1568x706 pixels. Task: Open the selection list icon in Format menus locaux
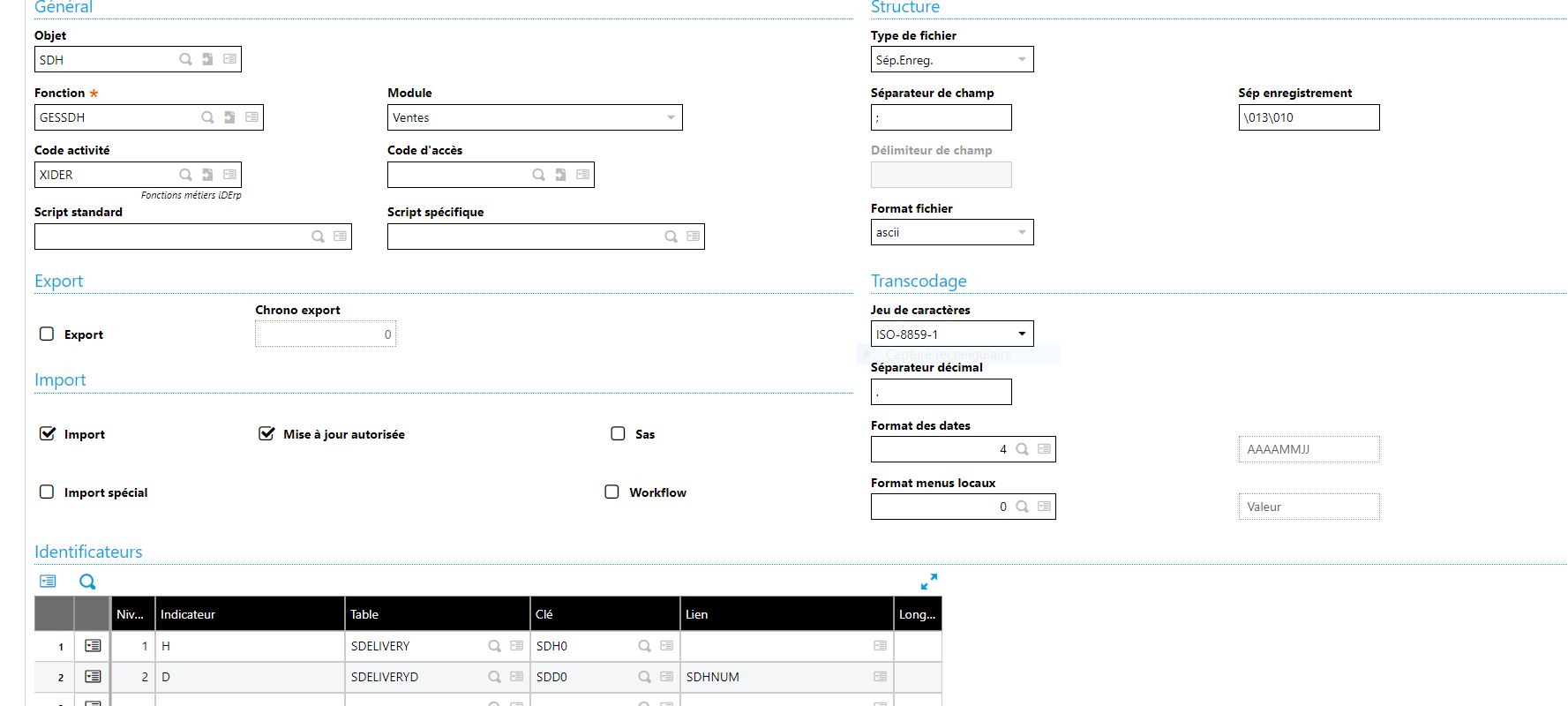tap(1044, 507)
